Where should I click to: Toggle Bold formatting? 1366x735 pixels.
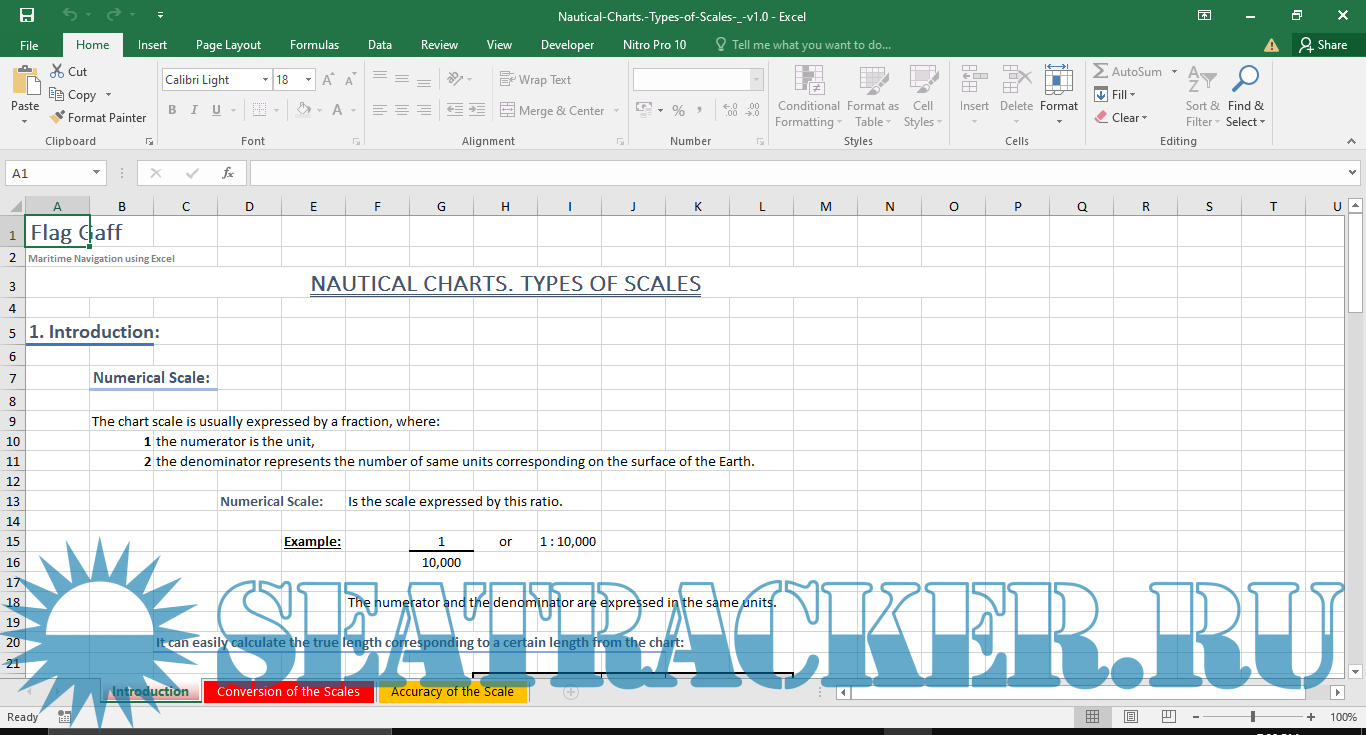point(172,110)
